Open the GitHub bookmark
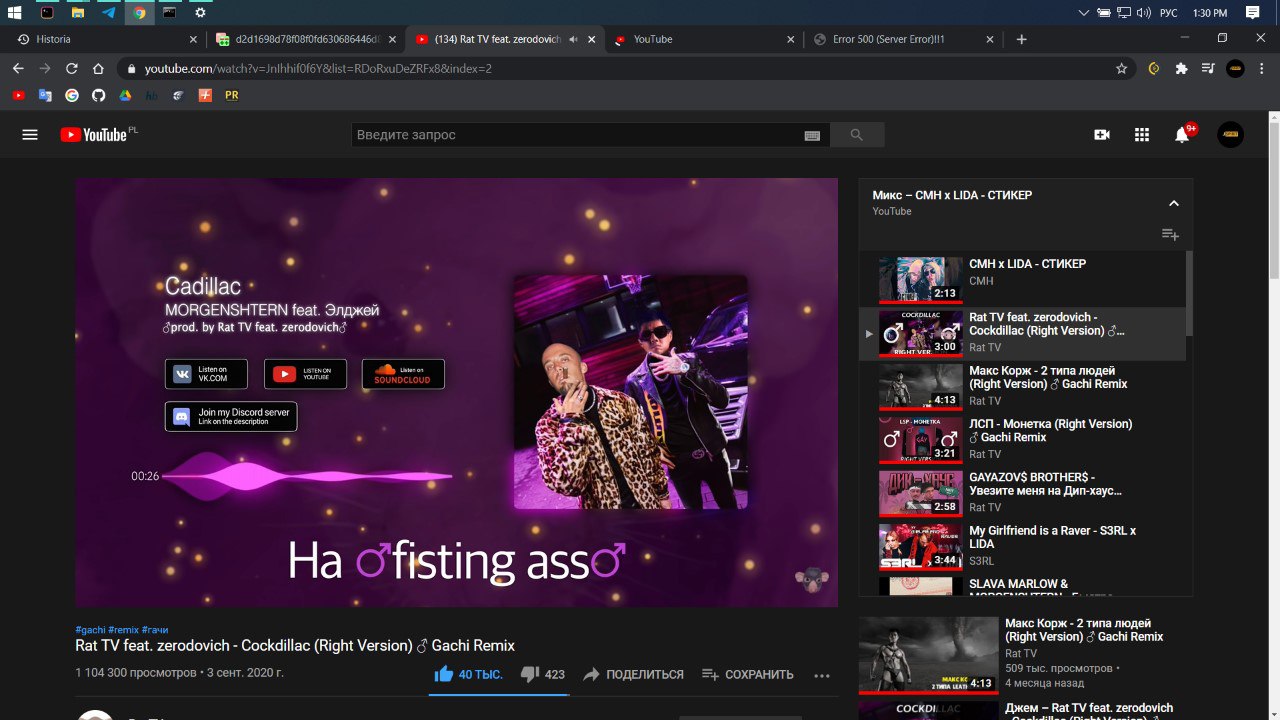This screenshot has height=720, width=1280. pos(98,96)
